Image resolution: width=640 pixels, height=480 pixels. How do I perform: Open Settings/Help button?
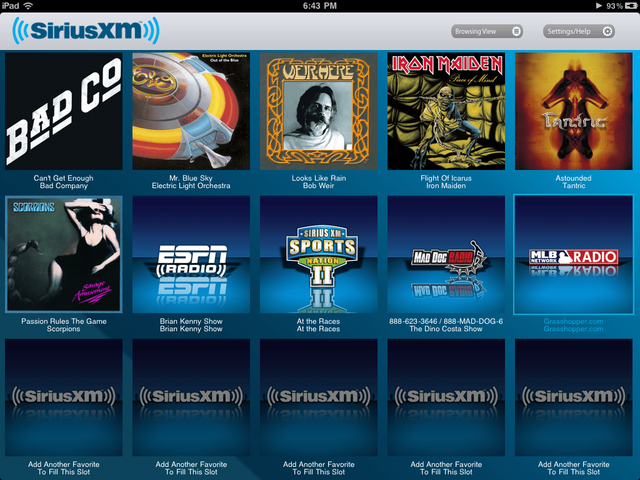click(x=578, y=31)
